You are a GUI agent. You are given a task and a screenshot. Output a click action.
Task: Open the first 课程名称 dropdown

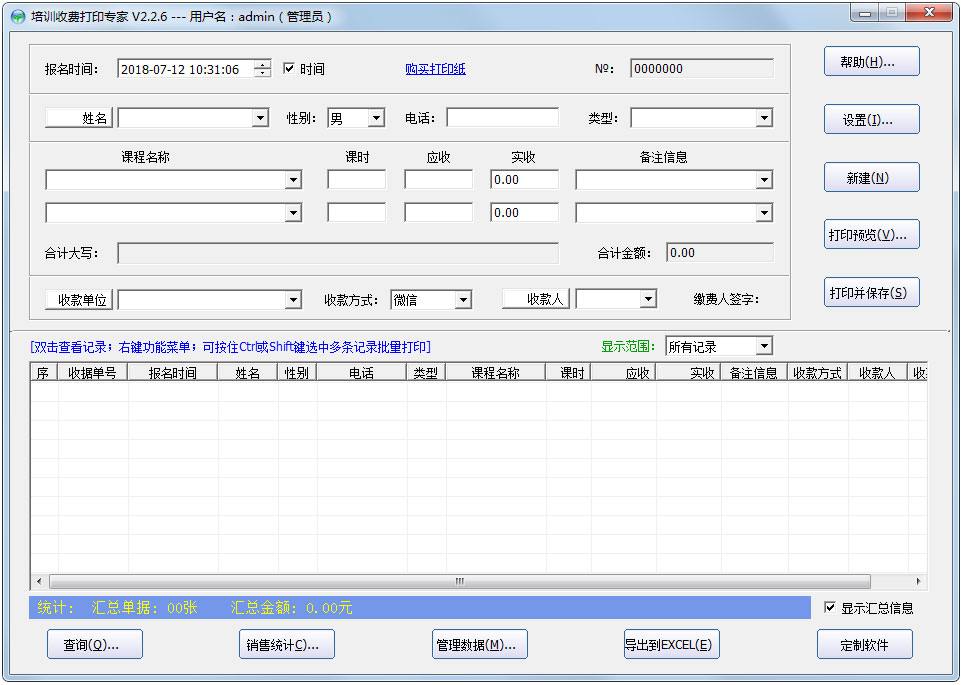tap(294, 180)
